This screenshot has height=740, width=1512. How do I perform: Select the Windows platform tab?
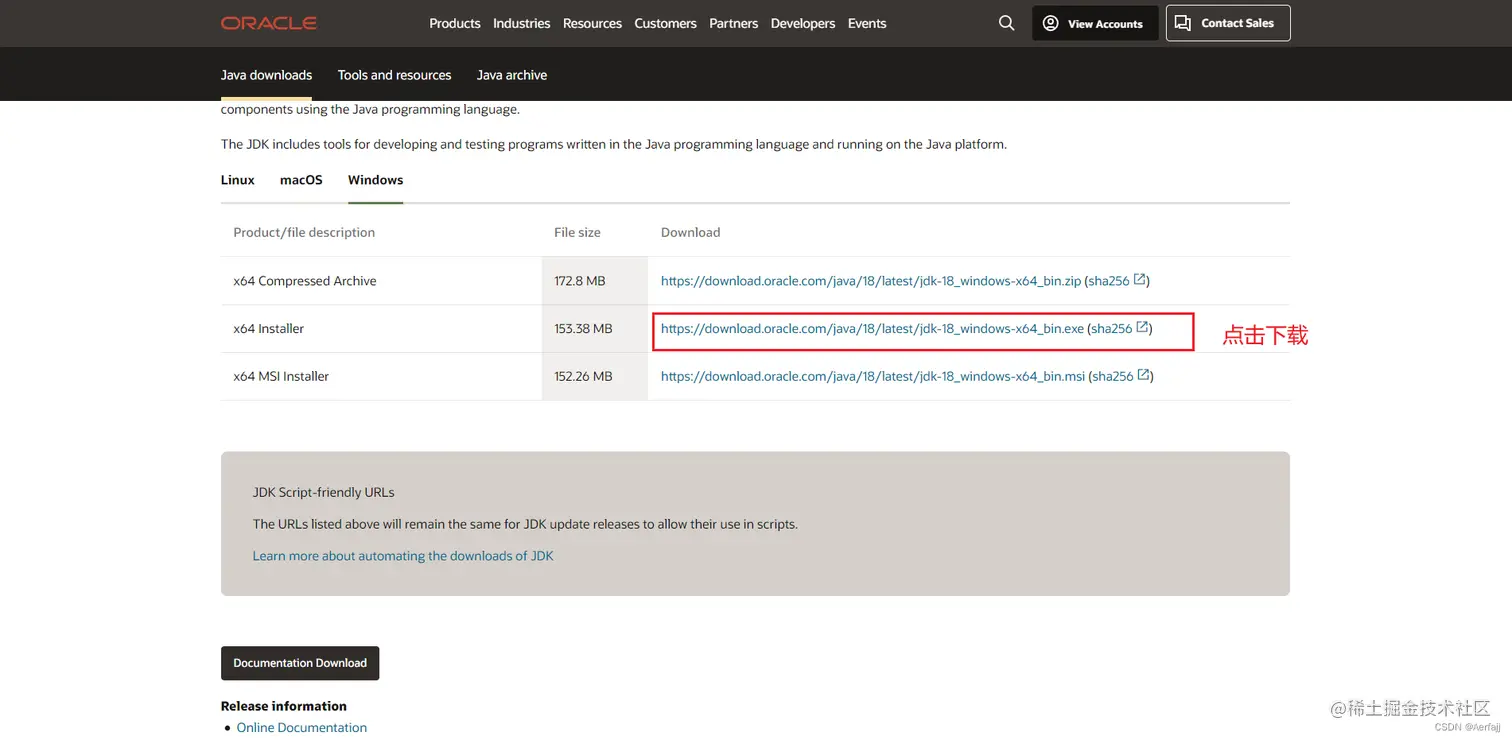pos(375,180)
